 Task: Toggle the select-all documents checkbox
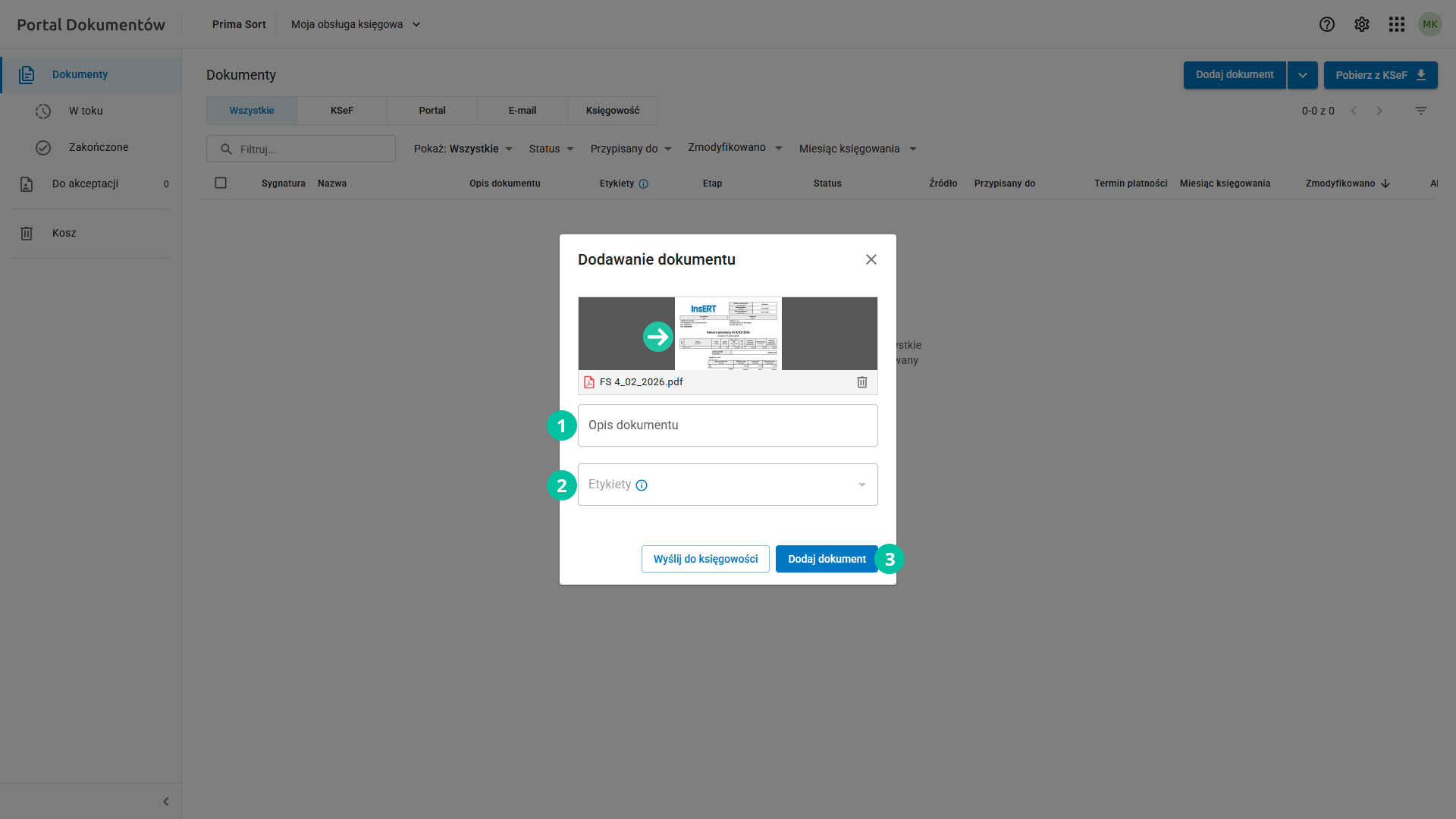221,183
